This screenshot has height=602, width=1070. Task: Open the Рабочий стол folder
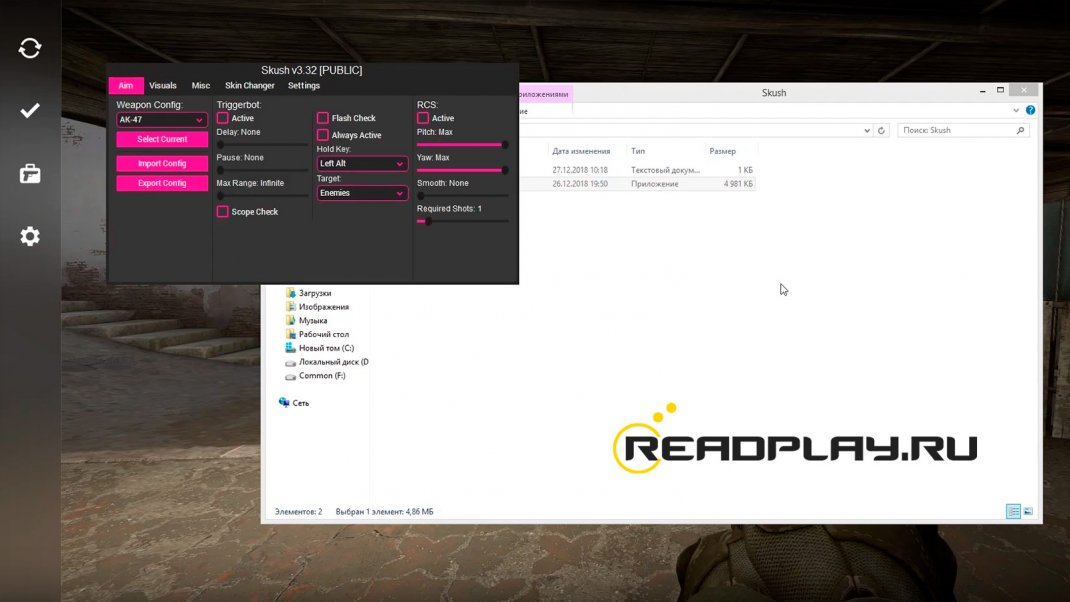pos(317,334)
